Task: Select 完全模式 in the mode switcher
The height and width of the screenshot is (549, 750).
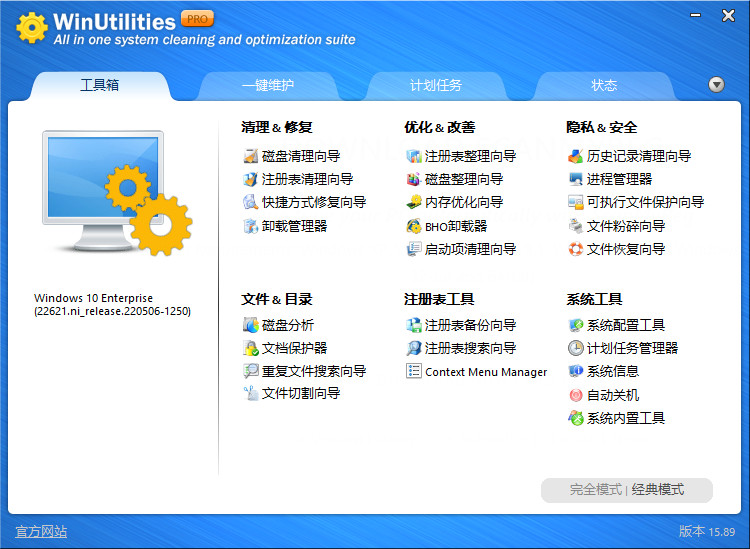Action: pyautogui.click(x=596, y=490)
